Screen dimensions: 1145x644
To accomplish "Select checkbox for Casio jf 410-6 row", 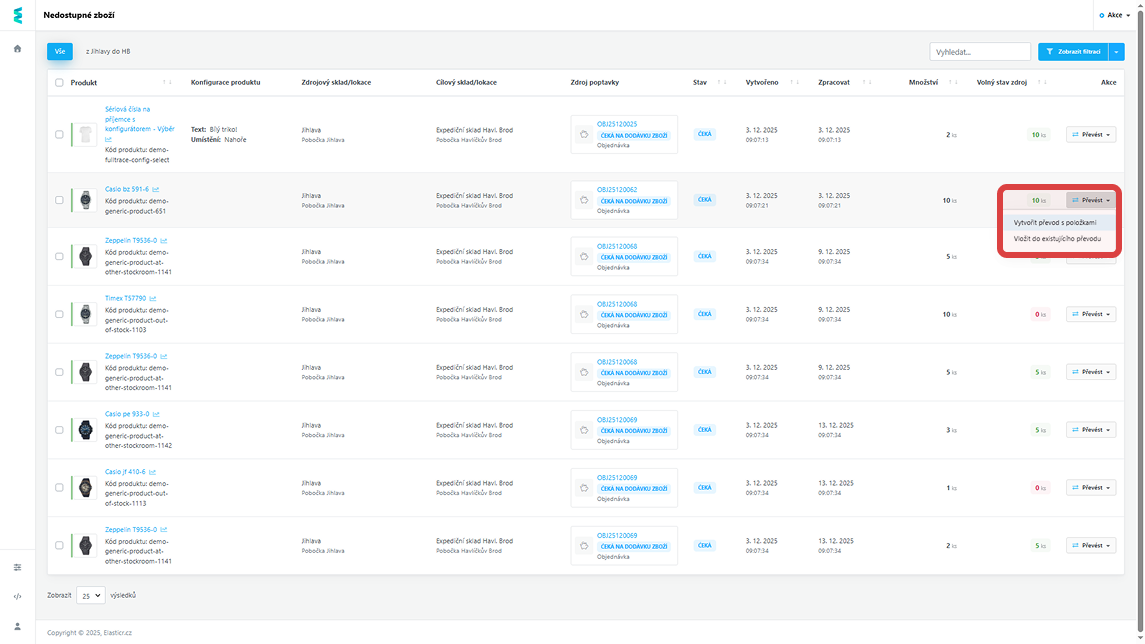I will coord(59,488).
